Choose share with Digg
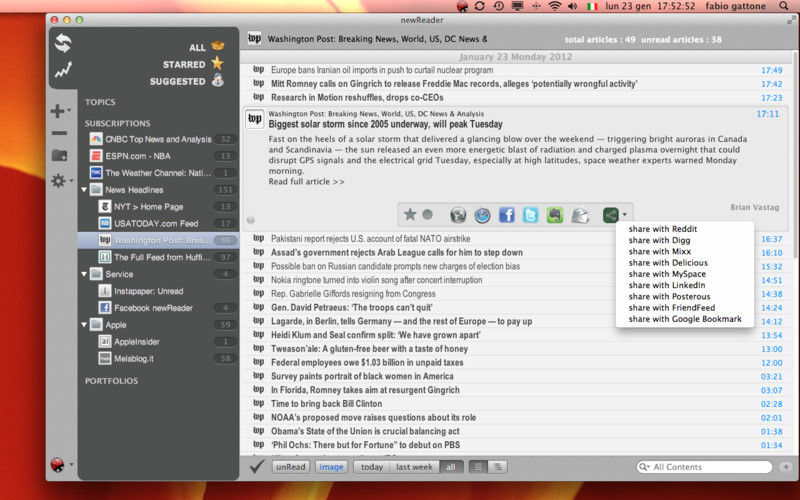Image resolution: width=800 pixels, height=500 pixels. click(x=659, y=240)
